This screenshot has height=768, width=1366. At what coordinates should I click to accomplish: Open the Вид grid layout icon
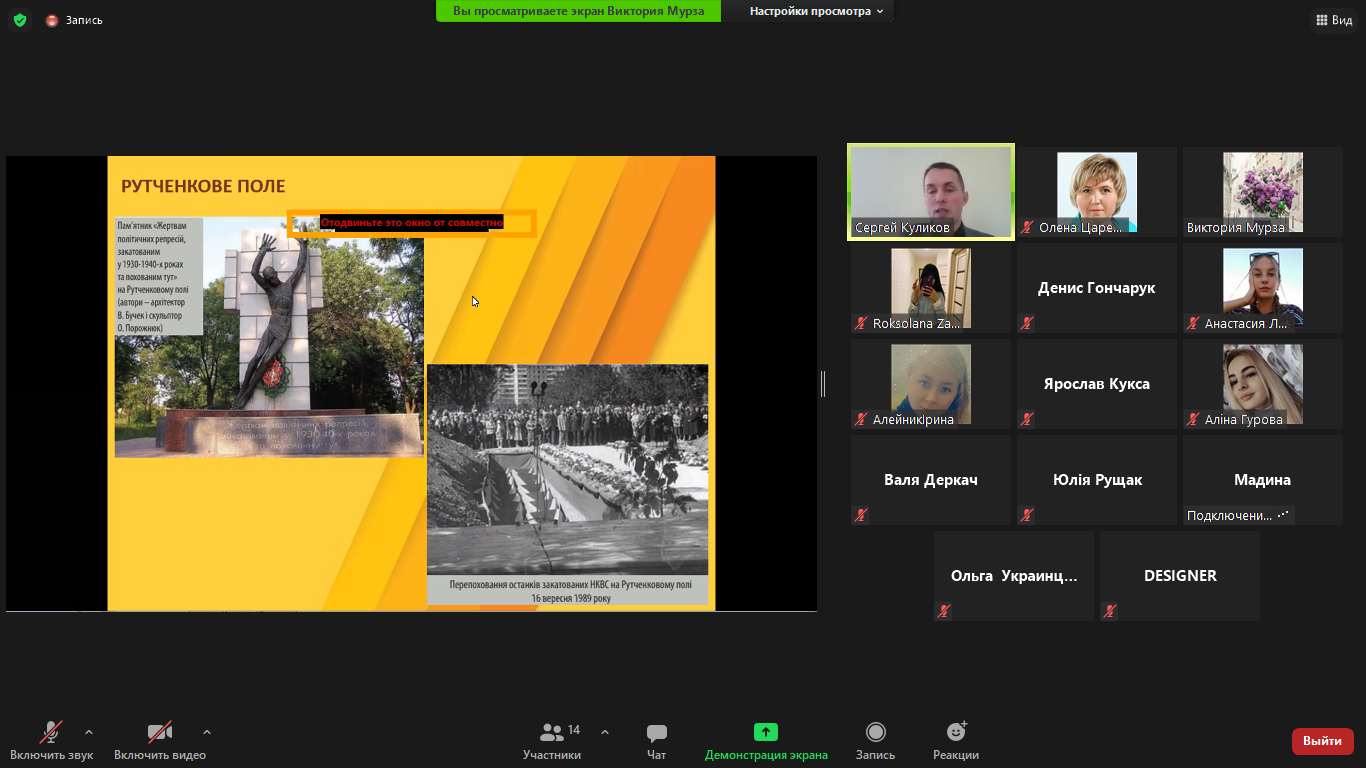(1321, 20)
